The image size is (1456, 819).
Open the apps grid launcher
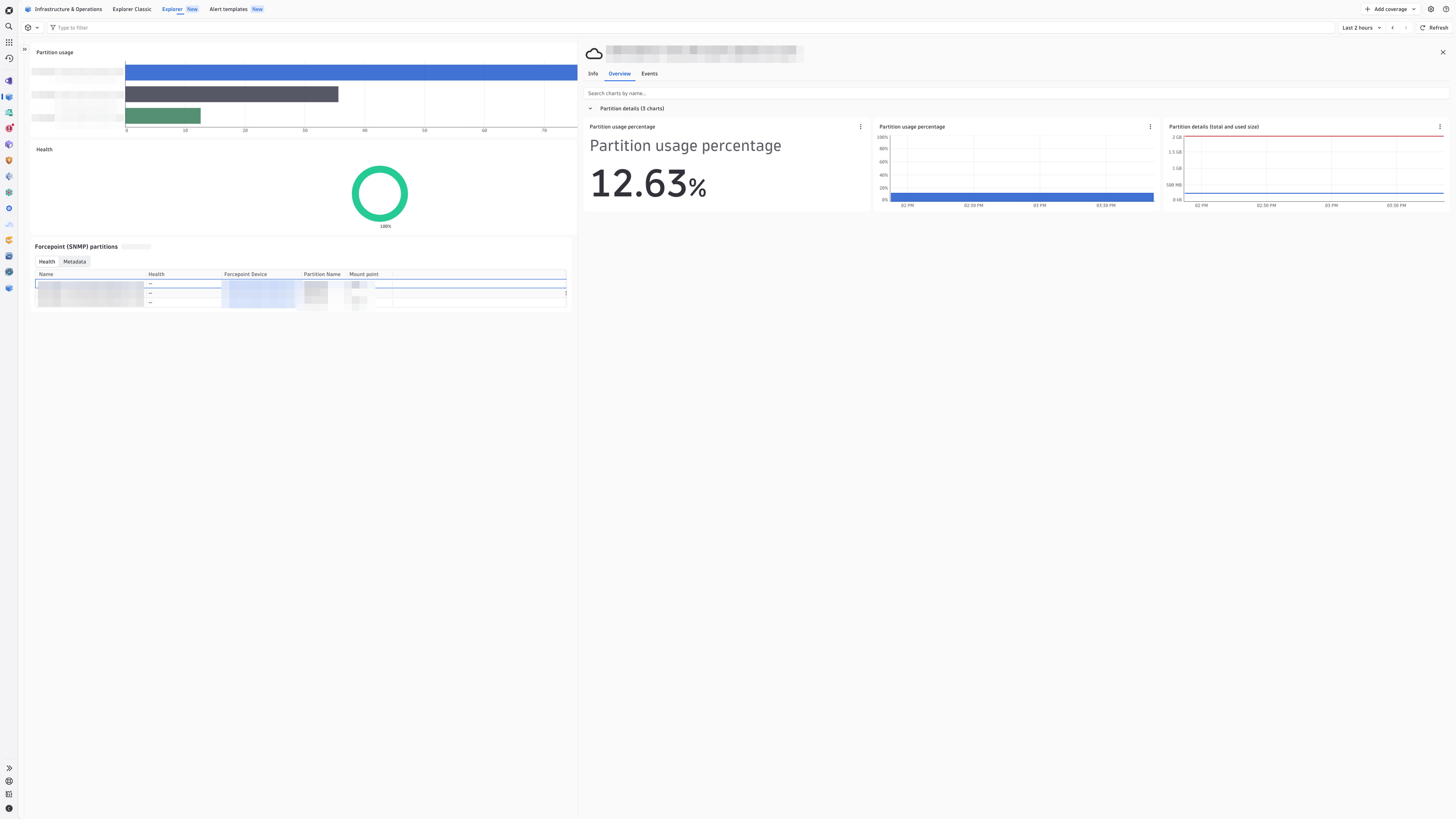point(9,42)
